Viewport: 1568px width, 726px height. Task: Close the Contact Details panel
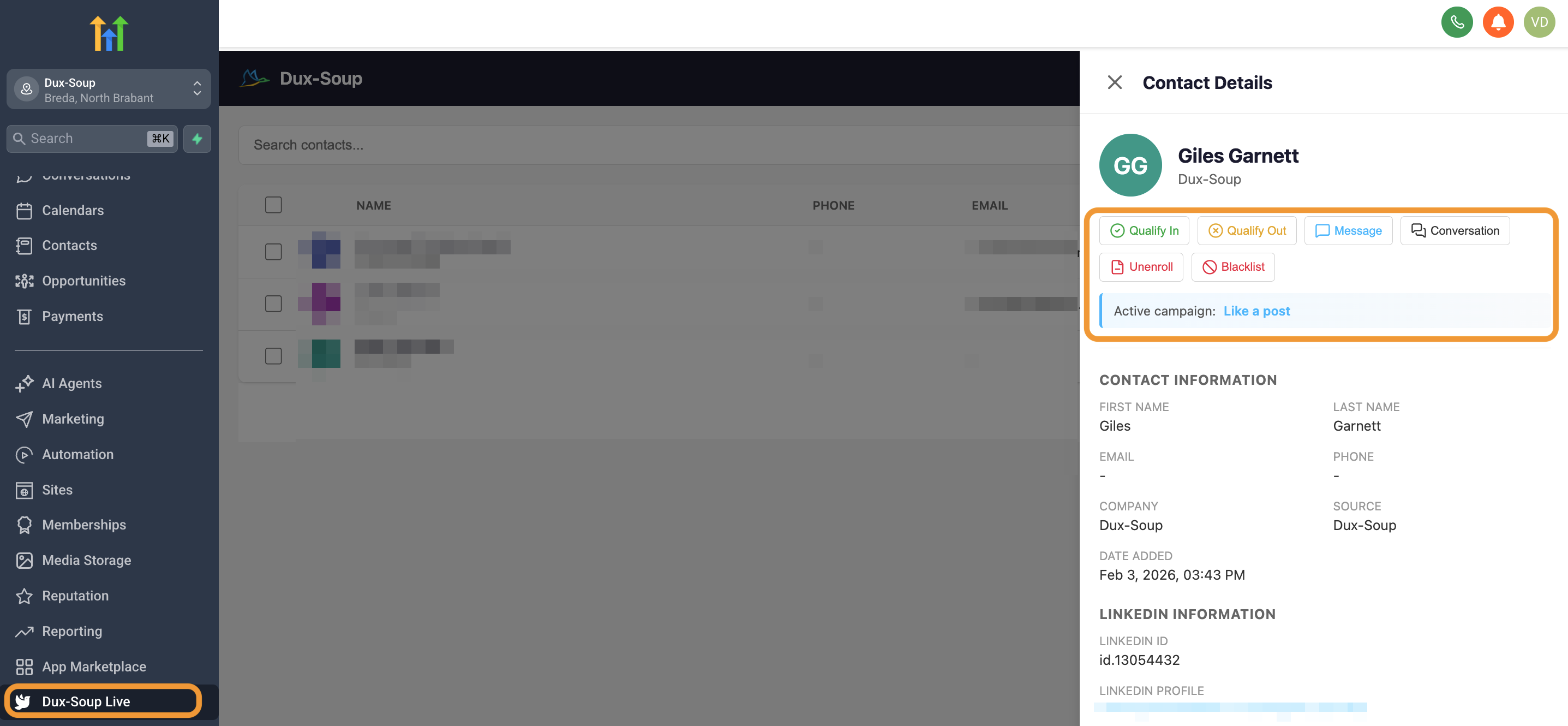tap(1114, 82)
